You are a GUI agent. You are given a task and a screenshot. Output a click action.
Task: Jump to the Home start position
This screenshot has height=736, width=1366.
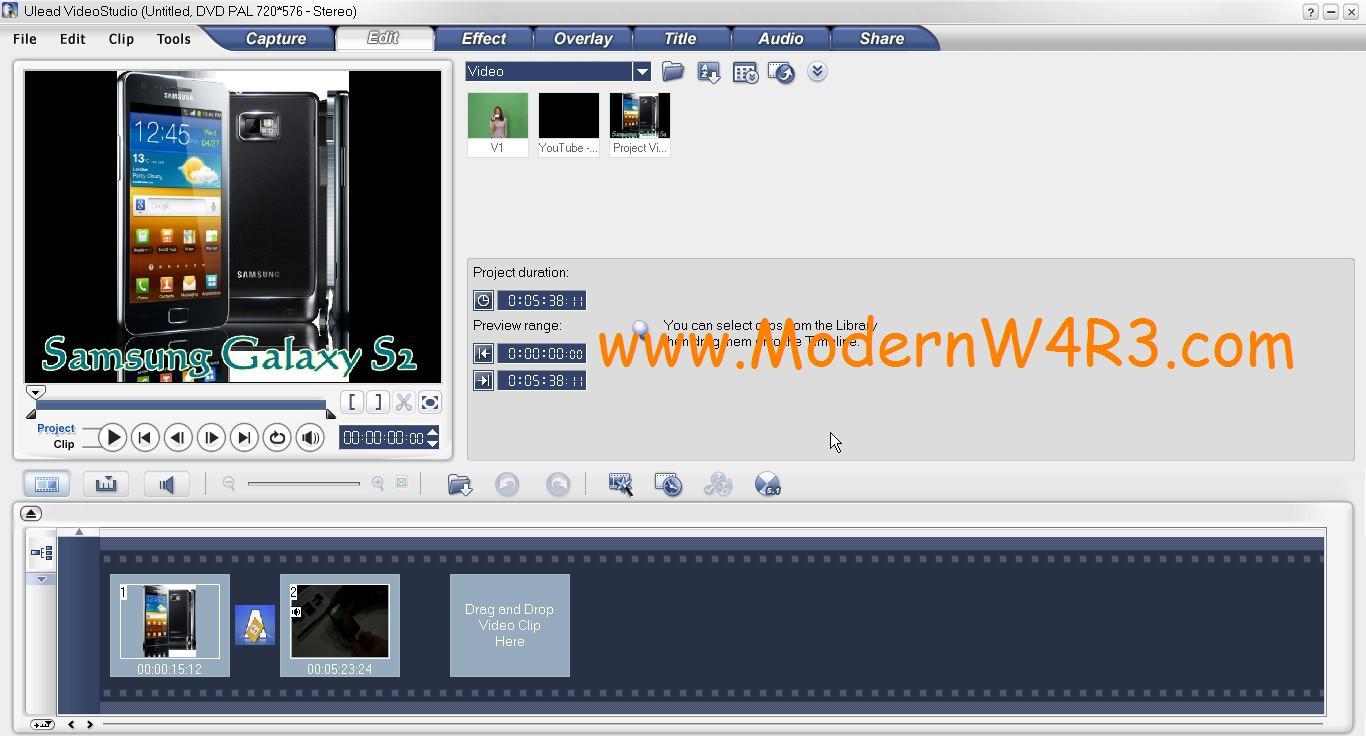pos(145,438)
